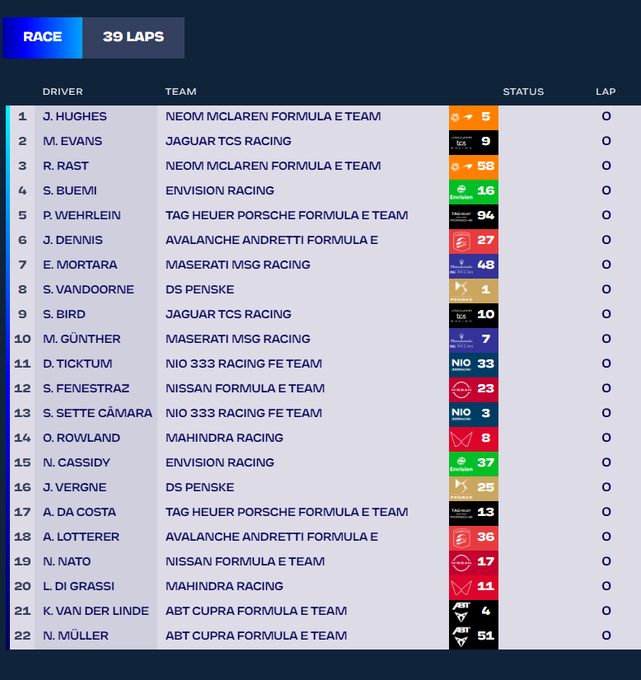Image resolution: width=641 pixels, height=680 pixels.
Task: Click Mahindra Racing in Rowland row
Action: click(x=224, y=438)
